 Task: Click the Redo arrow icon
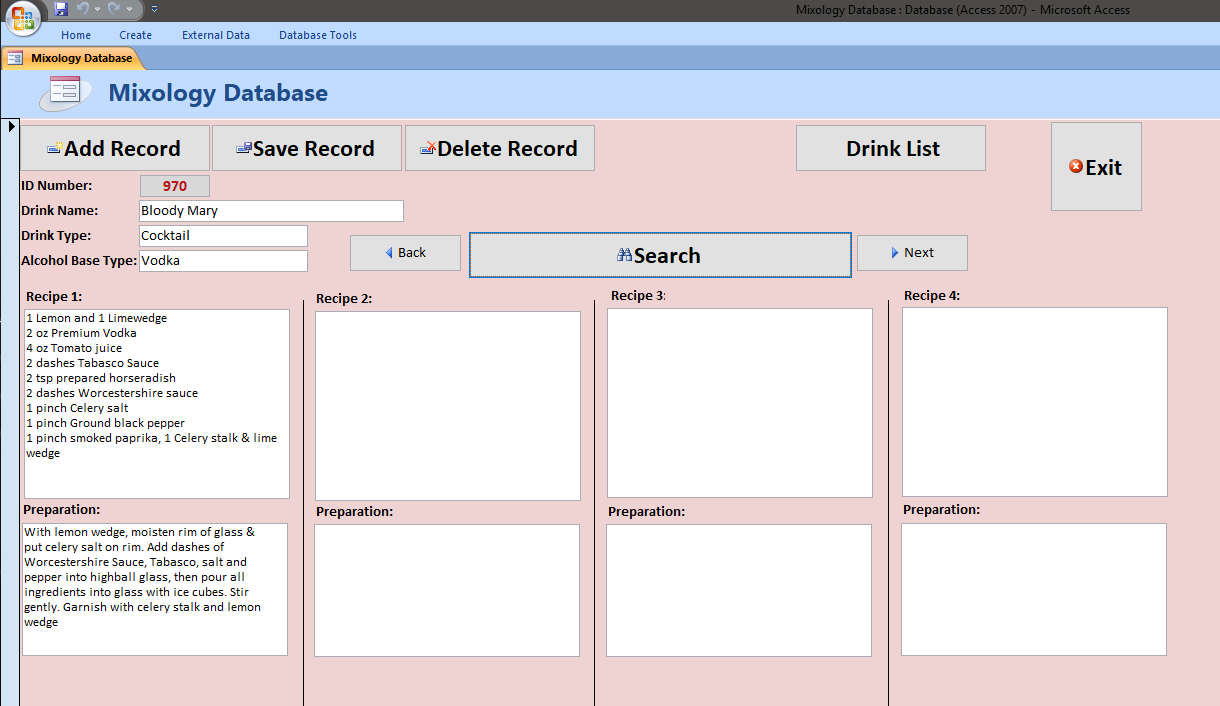(113, 9)
